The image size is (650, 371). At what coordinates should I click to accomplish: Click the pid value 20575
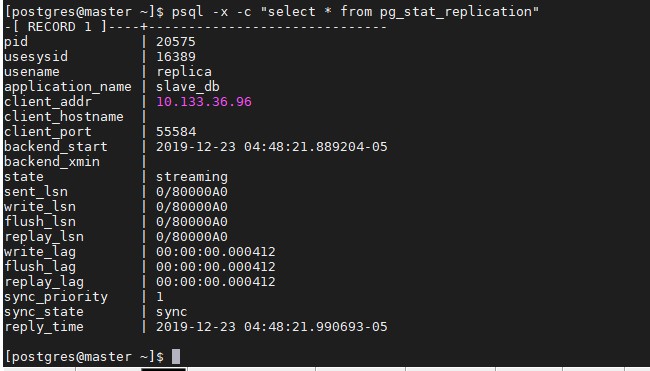pos(176,41)
